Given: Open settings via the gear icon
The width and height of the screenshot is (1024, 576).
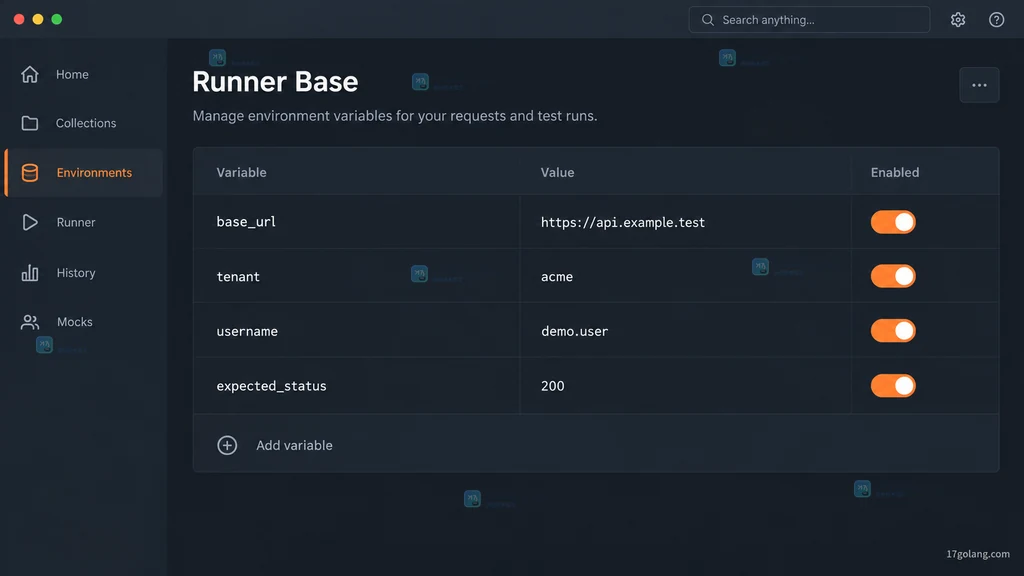Looking at the screenshot, I should 957,20.
